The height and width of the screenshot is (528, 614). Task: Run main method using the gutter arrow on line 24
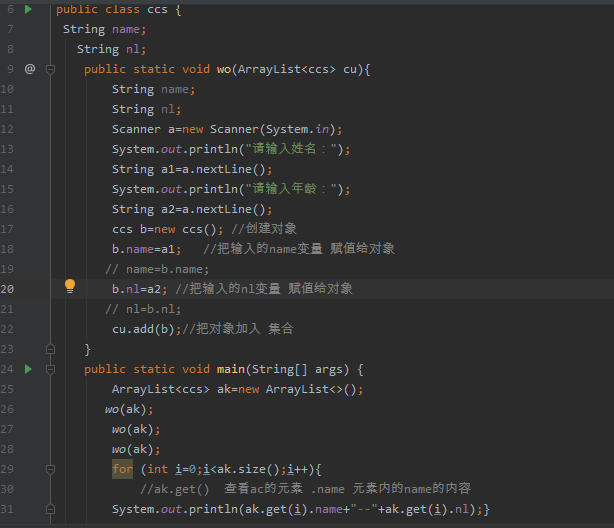click(x=28, y=369)
